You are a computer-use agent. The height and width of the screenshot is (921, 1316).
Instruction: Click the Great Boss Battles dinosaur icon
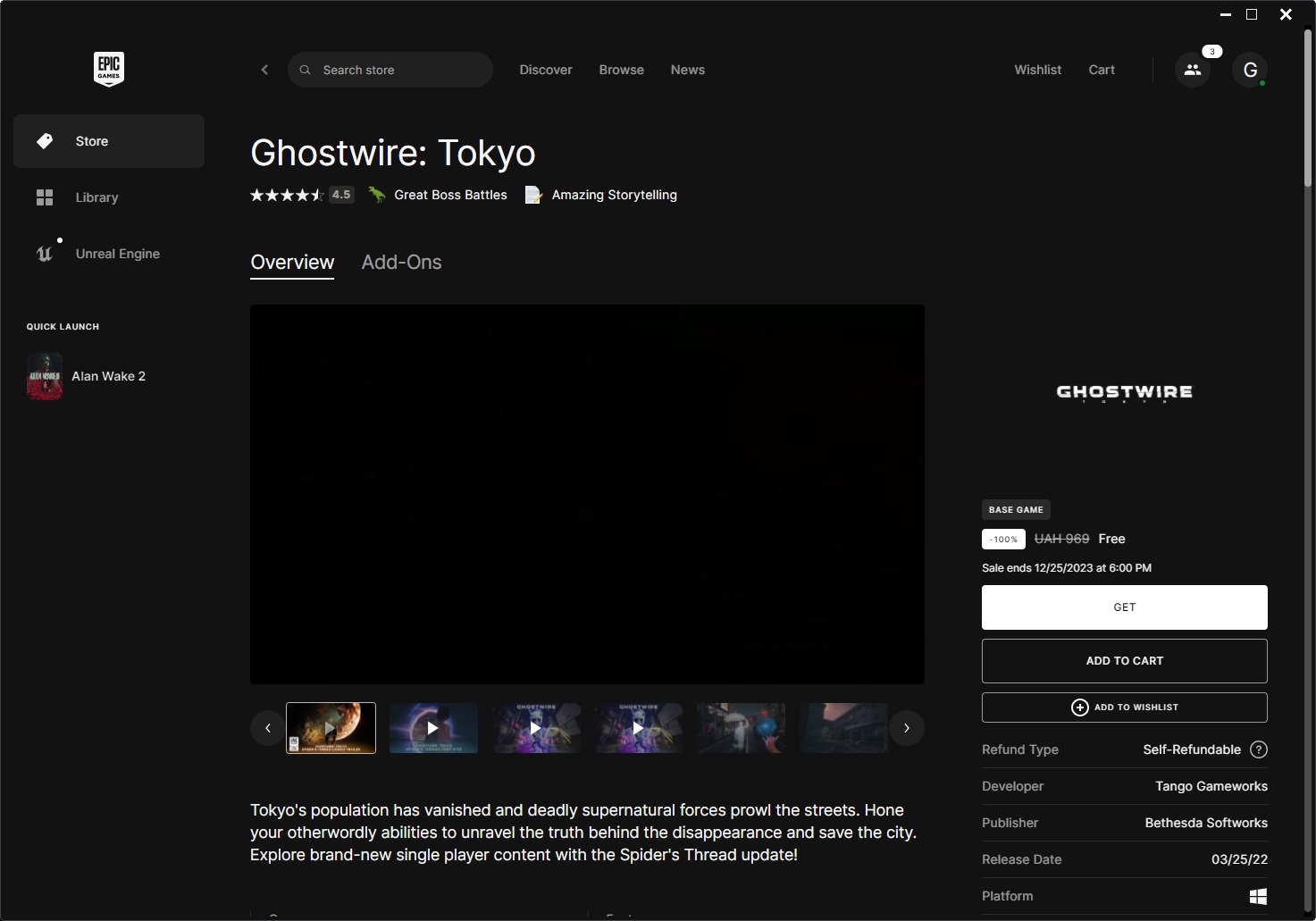(x=377, y=195)
